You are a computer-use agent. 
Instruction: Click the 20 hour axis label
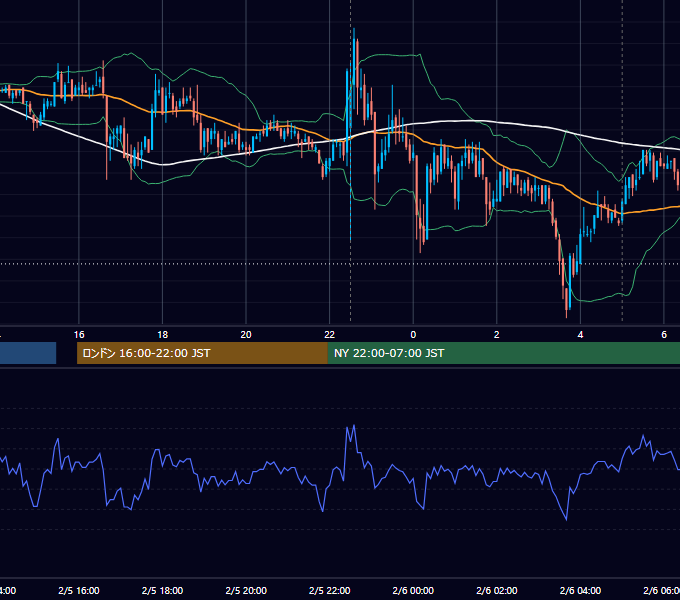[246, 335]
